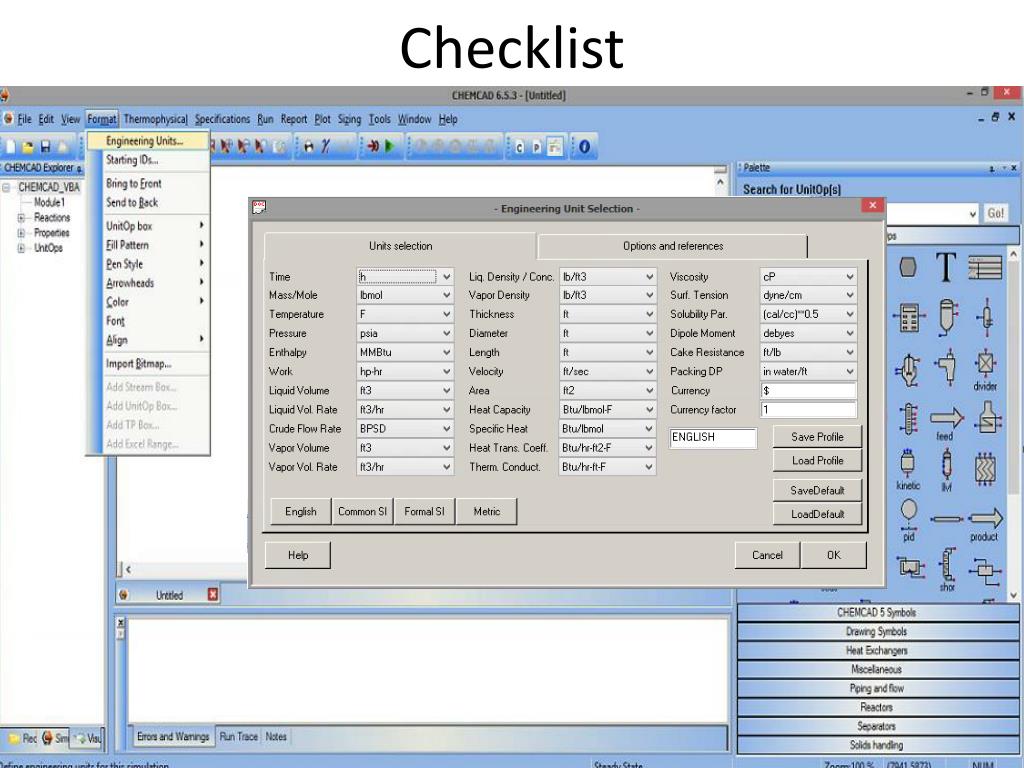The width and height of the screenshot is (1024, 768).
Task: Select the calculator UnitOp icon in palette
Action: click(x=908, y=318)
